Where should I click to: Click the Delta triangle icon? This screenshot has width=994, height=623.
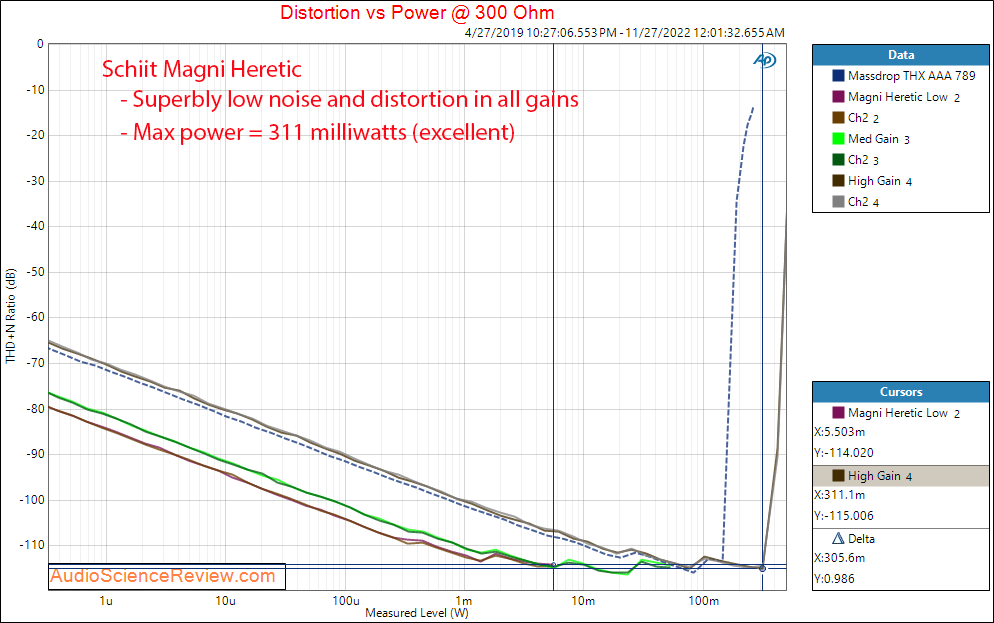click(838, 538)
